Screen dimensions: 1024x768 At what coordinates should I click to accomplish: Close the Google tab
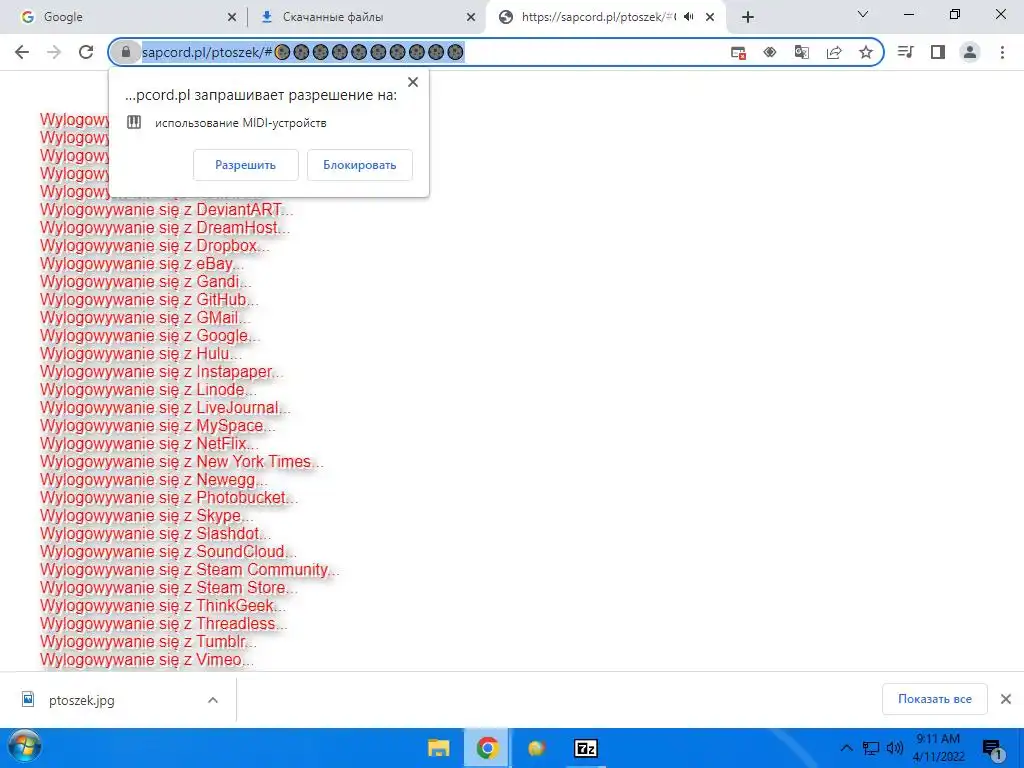(232, 18)
